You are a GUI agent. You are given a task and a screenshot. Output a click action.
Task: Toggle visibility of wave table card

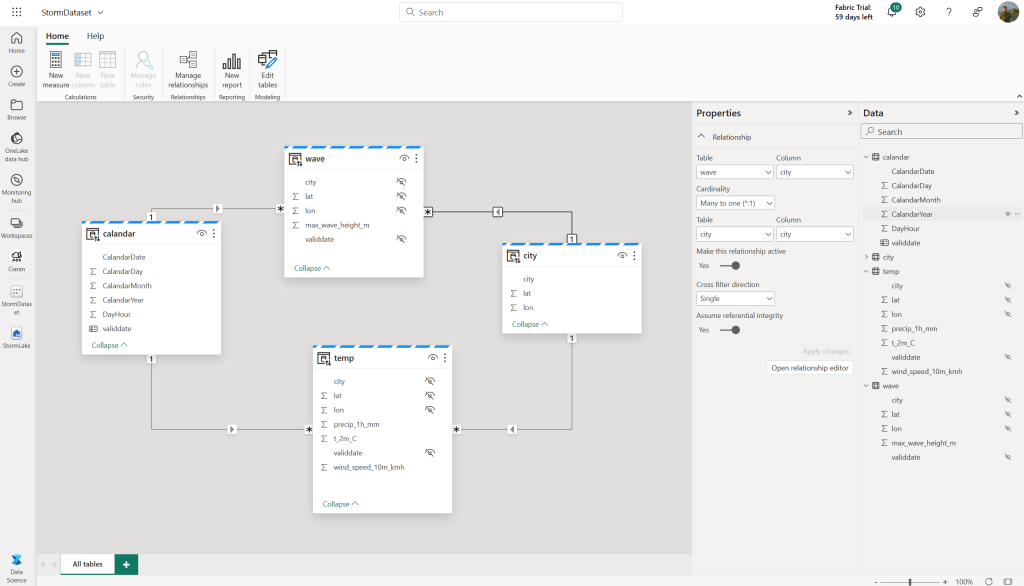[x=404, y=158]
